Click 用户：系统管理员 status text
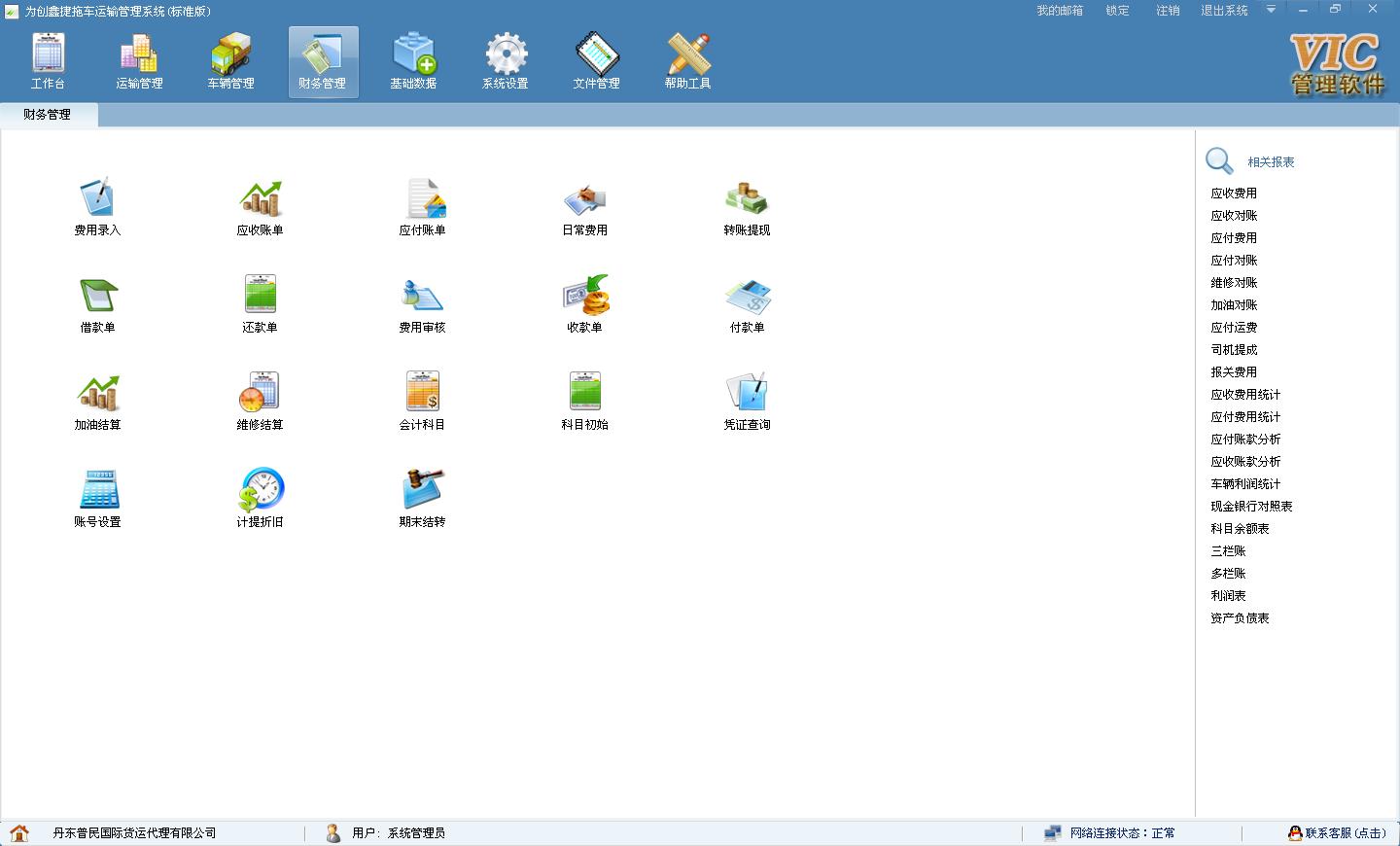Screen dimensions: 1400x846 pyautogui.click(x=399, y=833)
